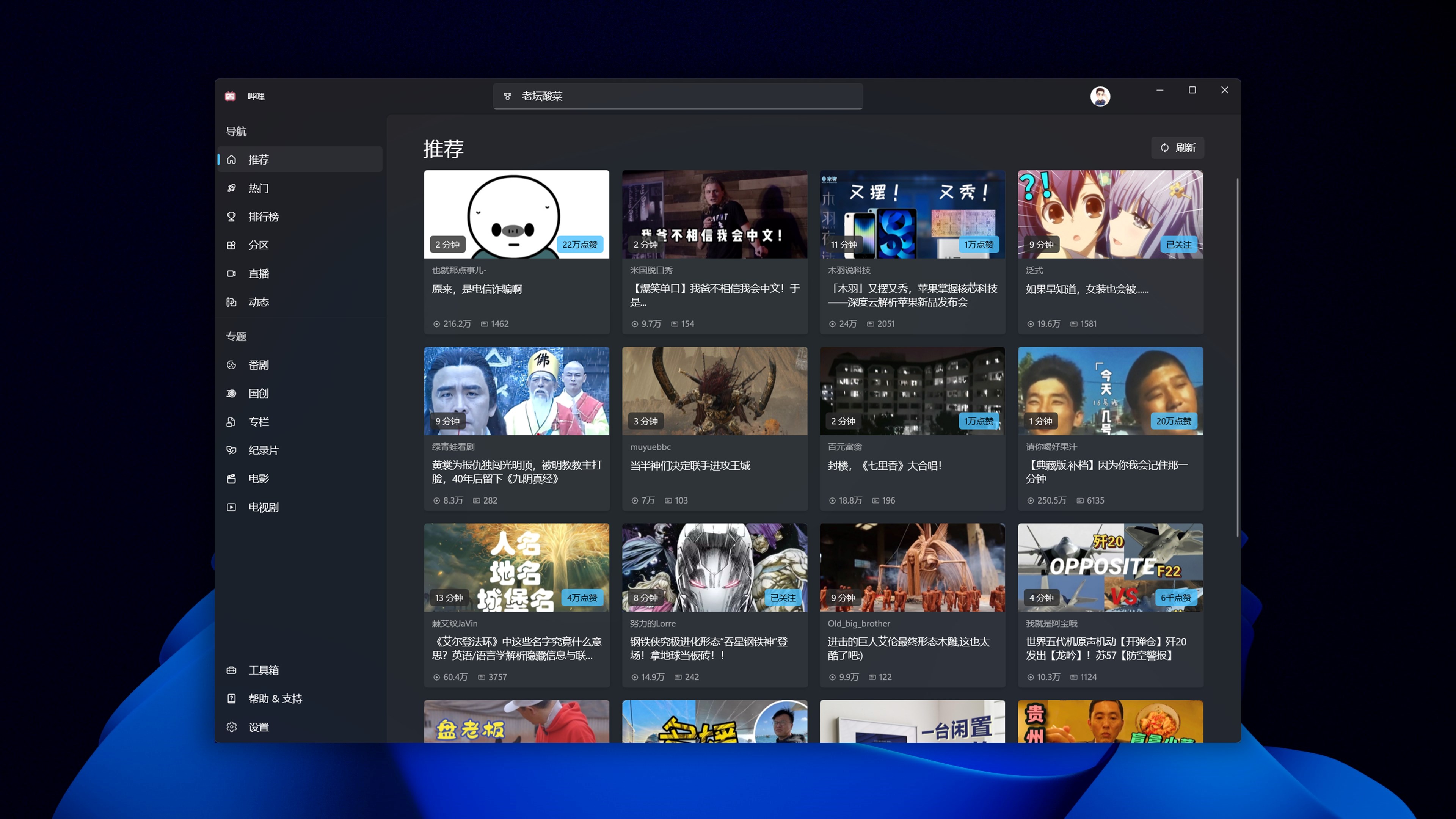The image size is (1456, 819).
Task: Open the 当半神们决定联手进攻王城 thumbnail
Action: point(714,391)
